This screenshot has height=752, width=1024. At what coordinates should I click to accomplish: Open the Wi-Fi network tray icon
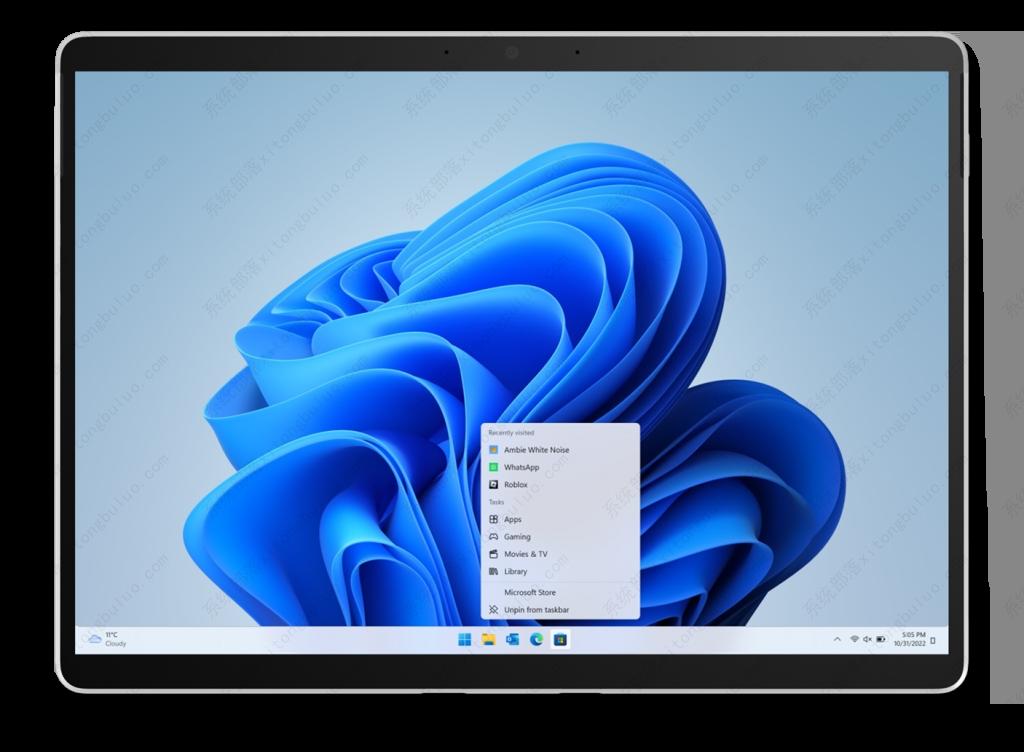[x=854, y=639]
